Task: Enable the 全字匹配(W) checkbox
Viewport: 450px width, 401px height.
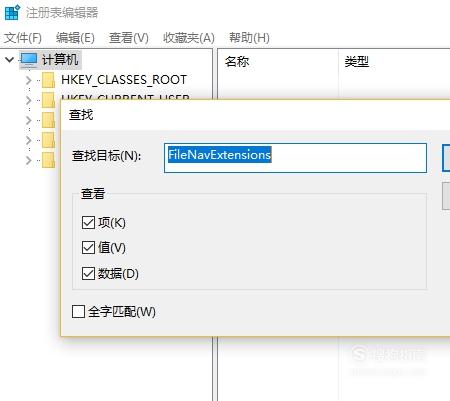Action: pos(78,312)
